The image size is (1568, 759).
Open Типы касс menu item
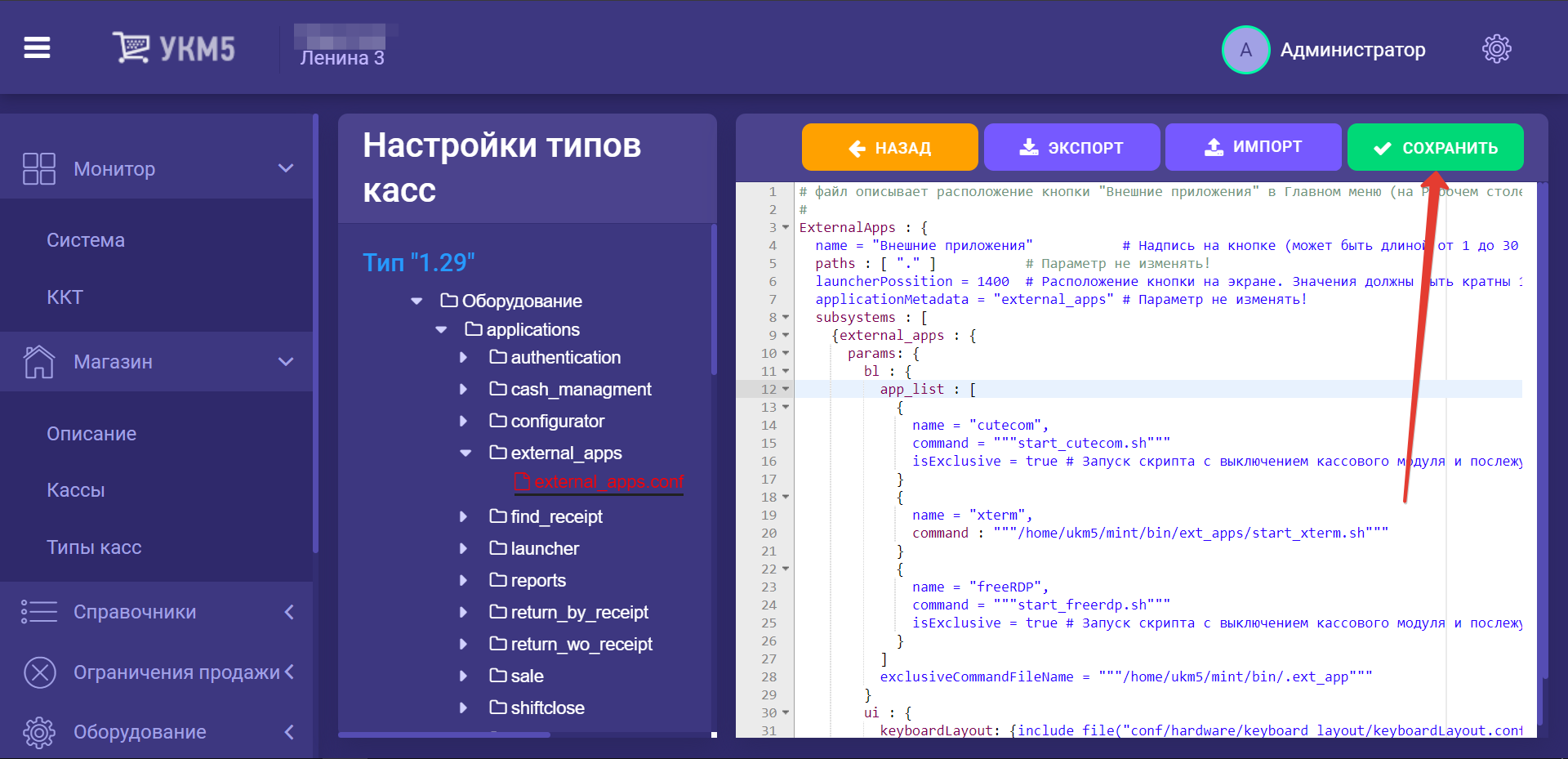coord(94,547)
